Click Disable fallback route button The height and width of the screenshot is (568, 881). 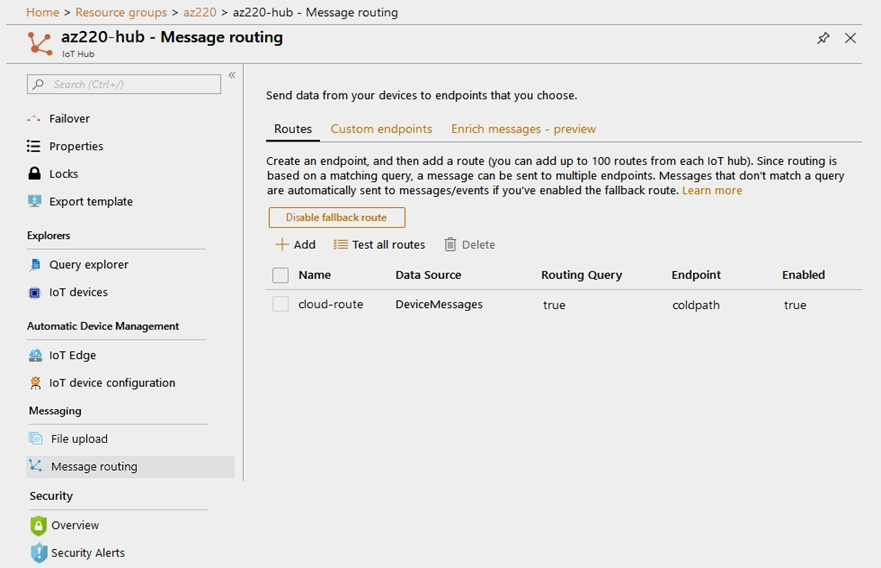[336, 217]
